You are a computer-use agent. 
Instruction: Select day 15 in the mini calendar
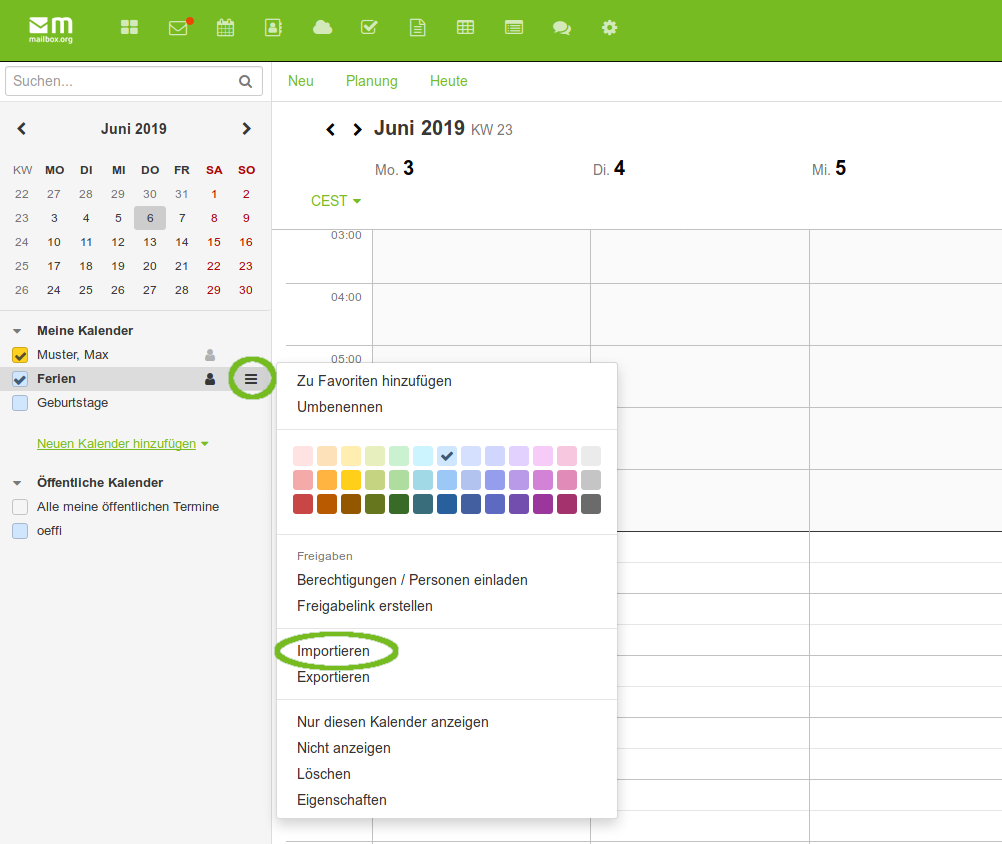tap(214, 242)
